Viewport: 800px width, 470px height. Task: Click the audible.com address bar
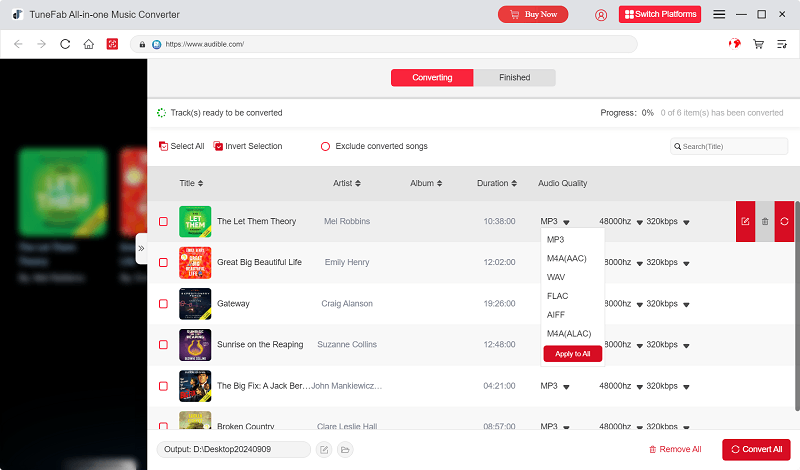[384, 44]
